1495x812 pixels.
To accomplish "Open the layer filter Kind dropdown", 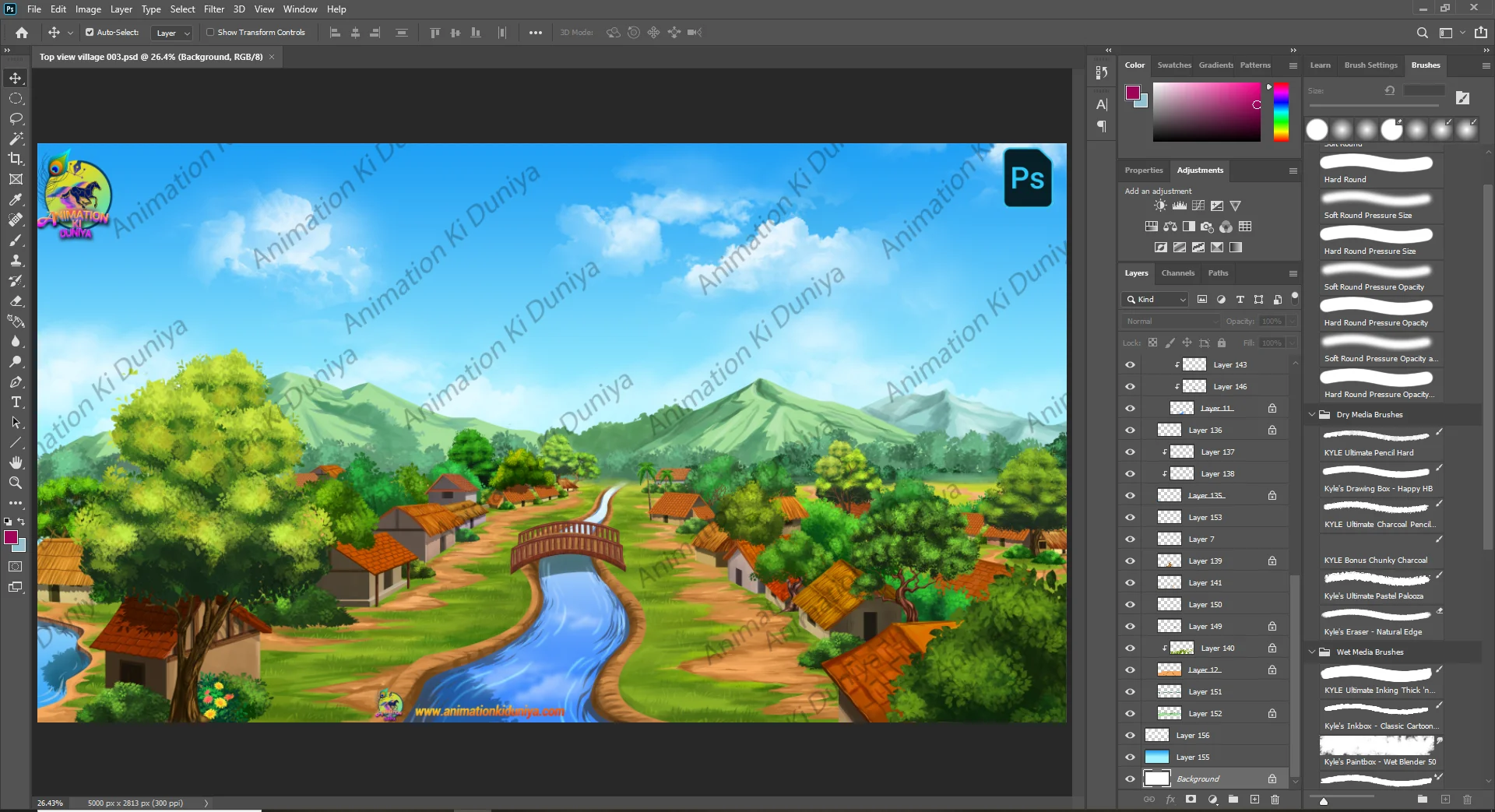I will pos(1155,300).
